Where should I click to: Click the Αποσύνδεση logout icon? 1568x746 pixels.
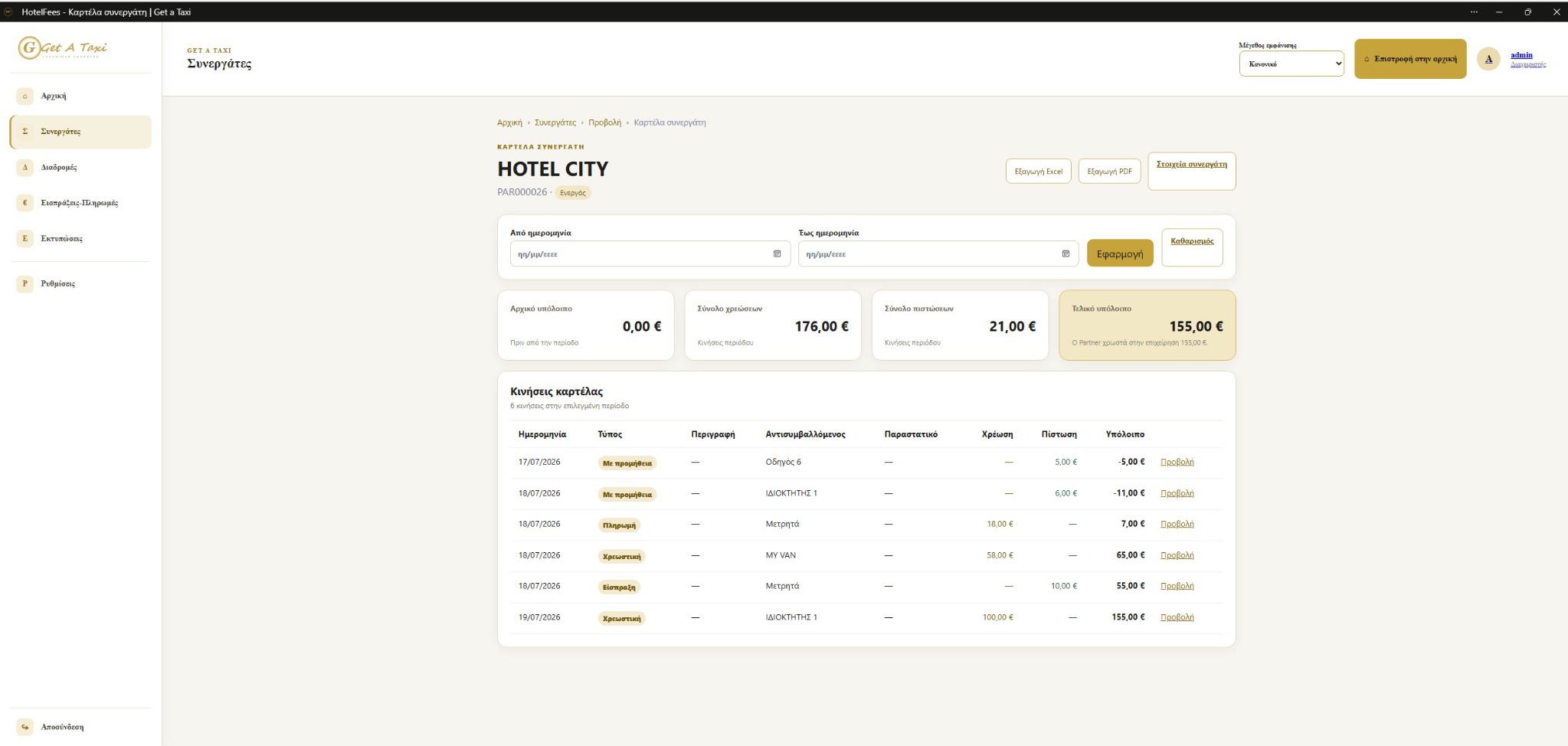point(25,727)
